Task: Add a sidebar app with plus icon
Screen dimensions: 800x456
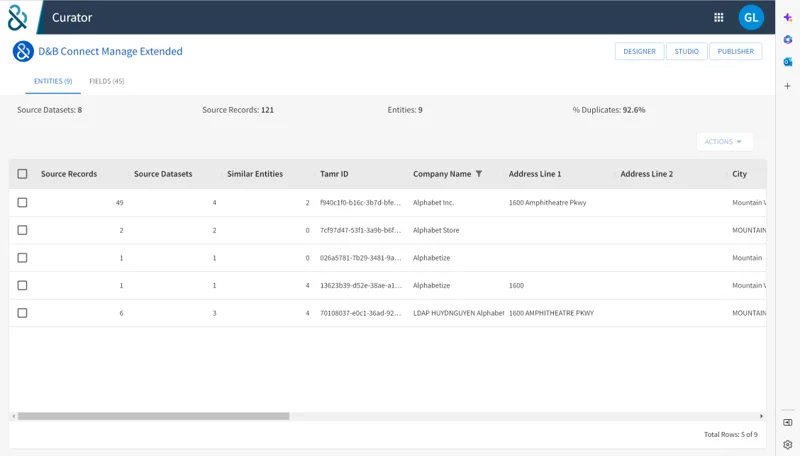Action: [x=788, y=86]
